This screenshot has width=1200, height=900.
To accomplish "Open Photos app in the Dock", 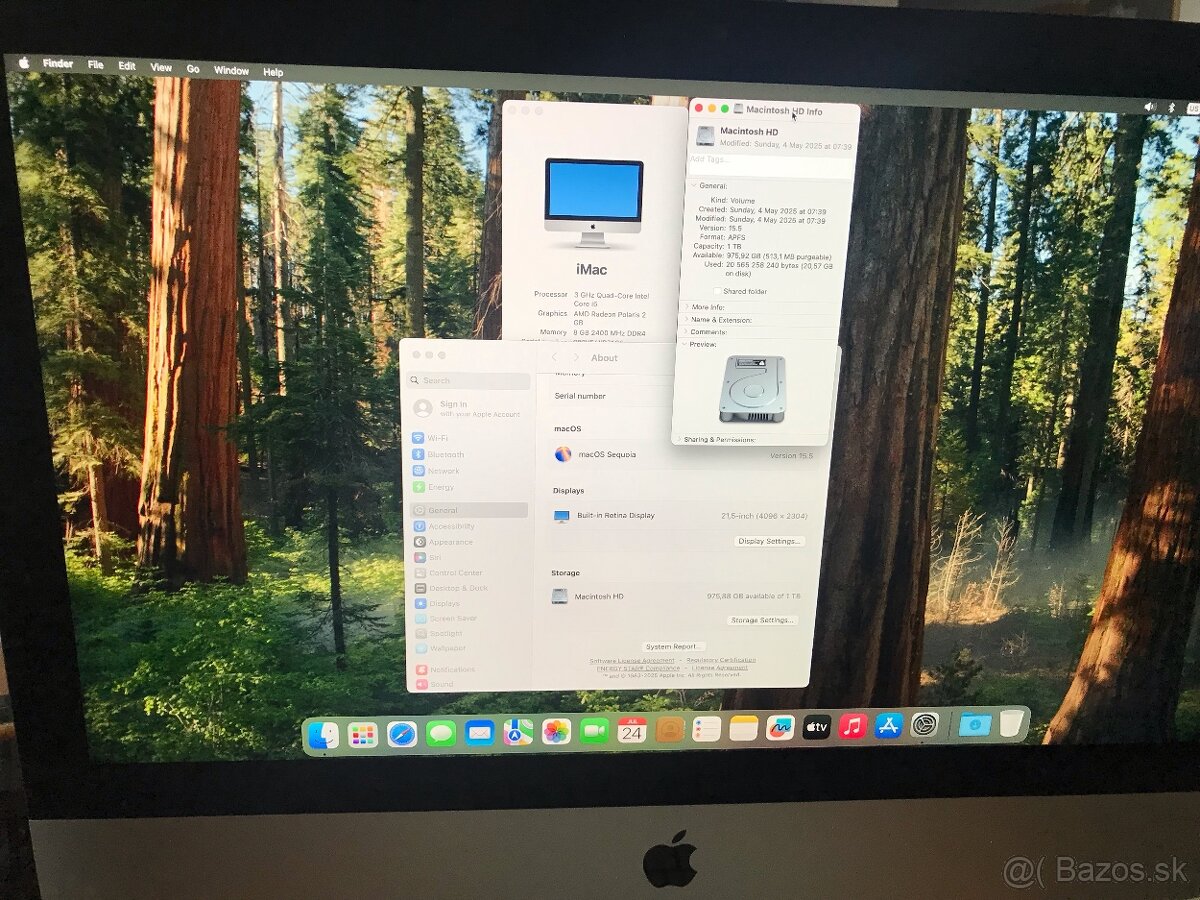I will coord(556,731).
